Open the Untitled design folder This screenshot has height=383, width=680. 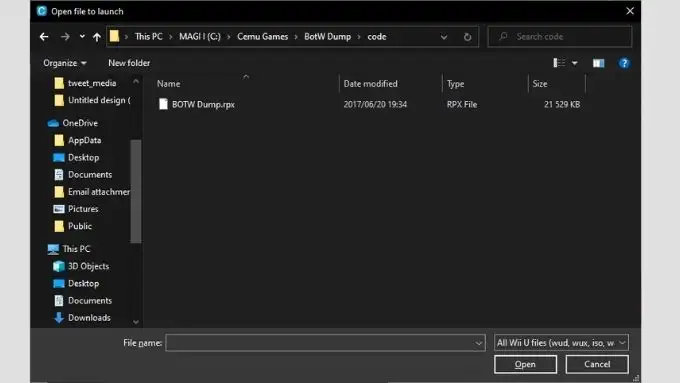pos(99,100)
